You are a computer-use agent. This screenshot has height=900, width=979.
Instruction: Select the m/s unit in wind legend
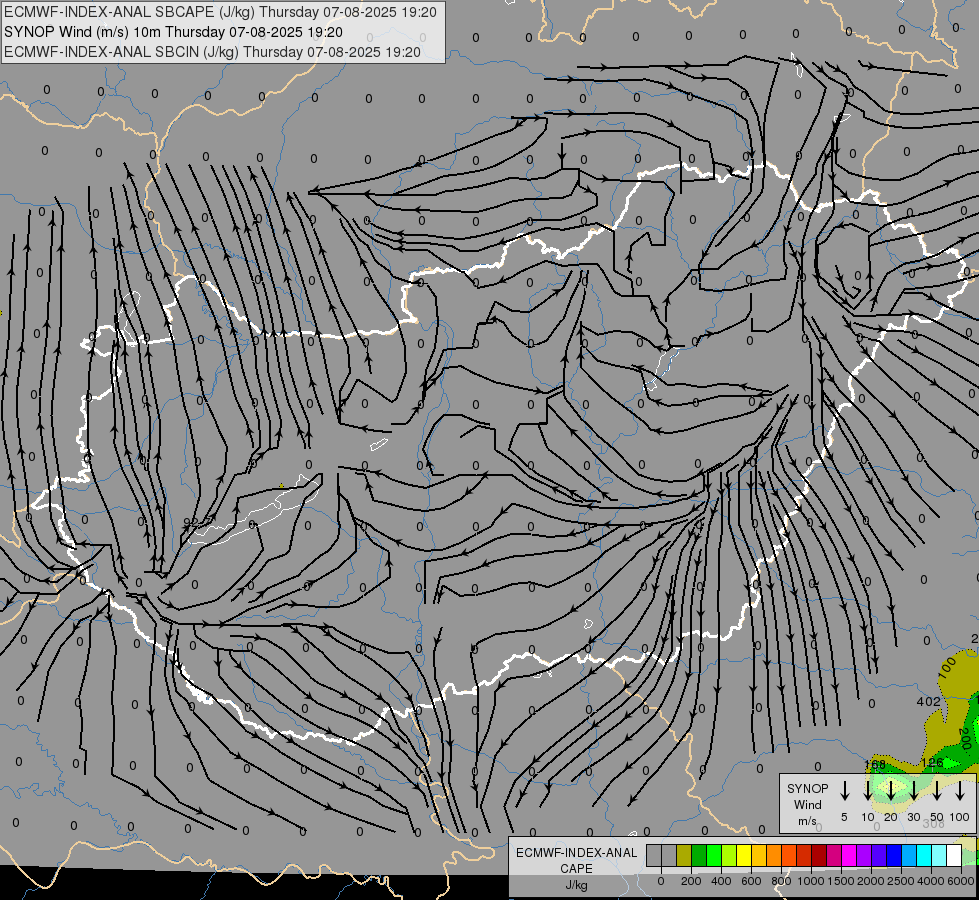click(807, 821)
